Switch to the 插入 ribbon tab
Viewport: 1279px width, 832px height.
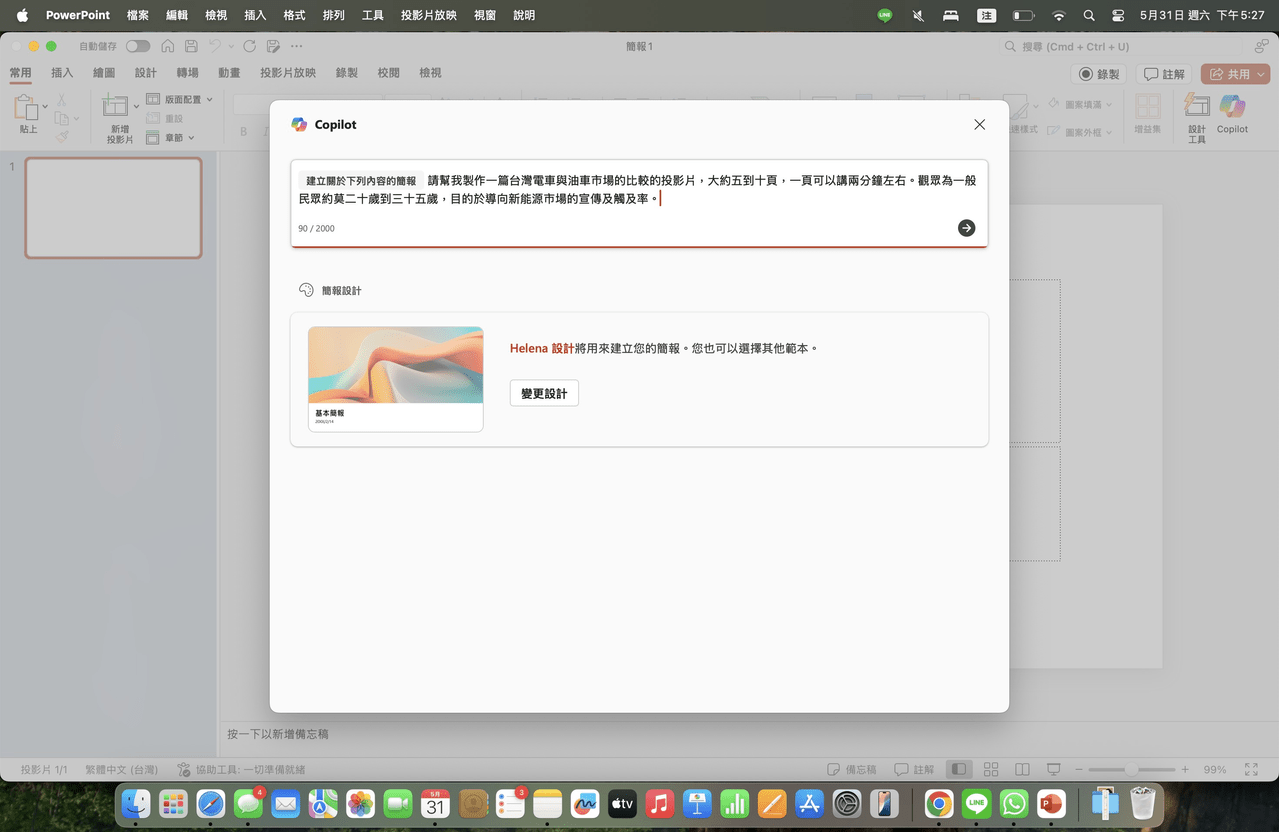(x=62, y=73)
